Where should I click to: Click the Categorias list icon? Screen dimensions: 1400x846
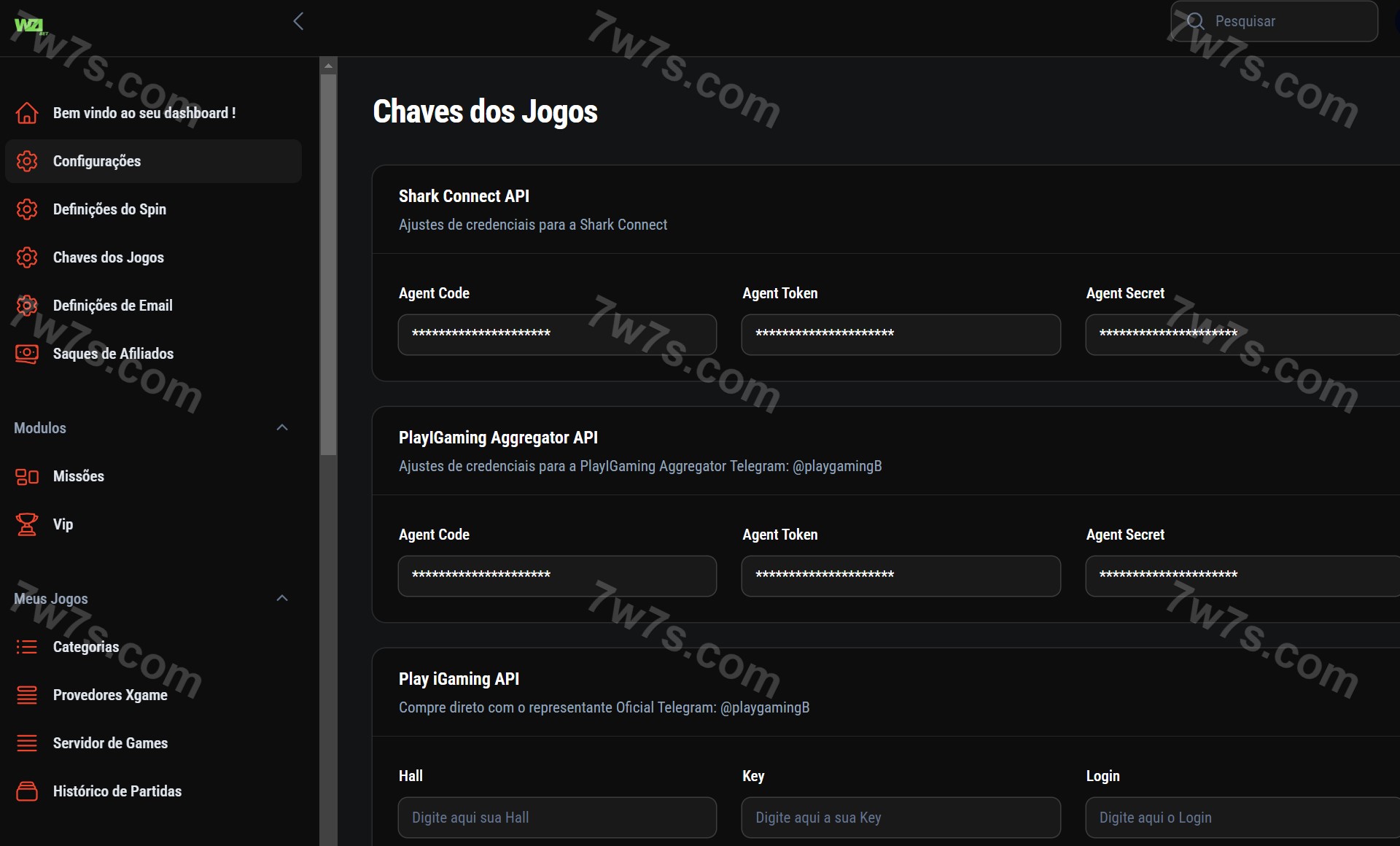click(x=27, y=647)
